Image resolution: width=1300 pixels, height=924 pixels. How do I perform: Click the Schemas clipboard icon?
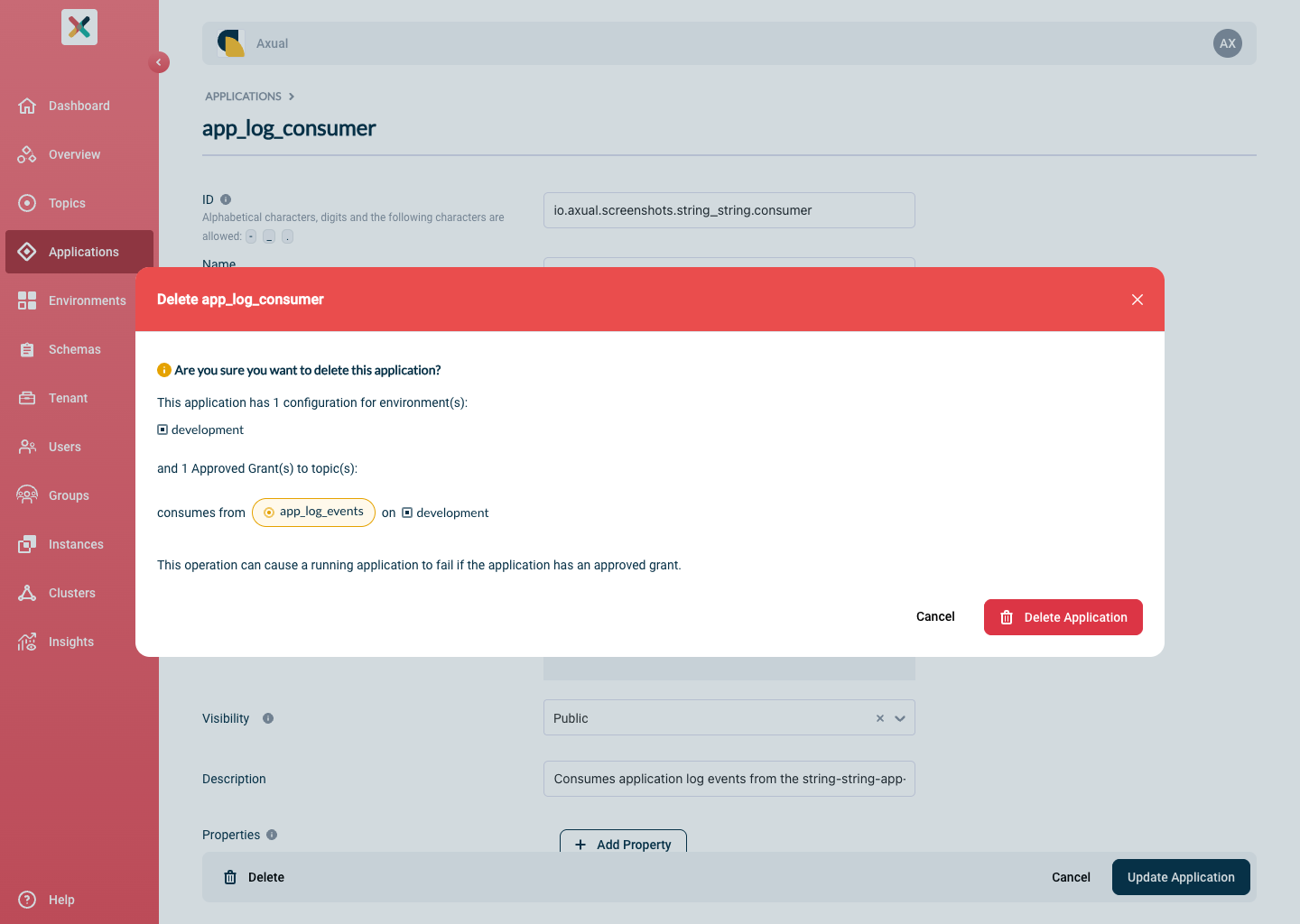27,349
